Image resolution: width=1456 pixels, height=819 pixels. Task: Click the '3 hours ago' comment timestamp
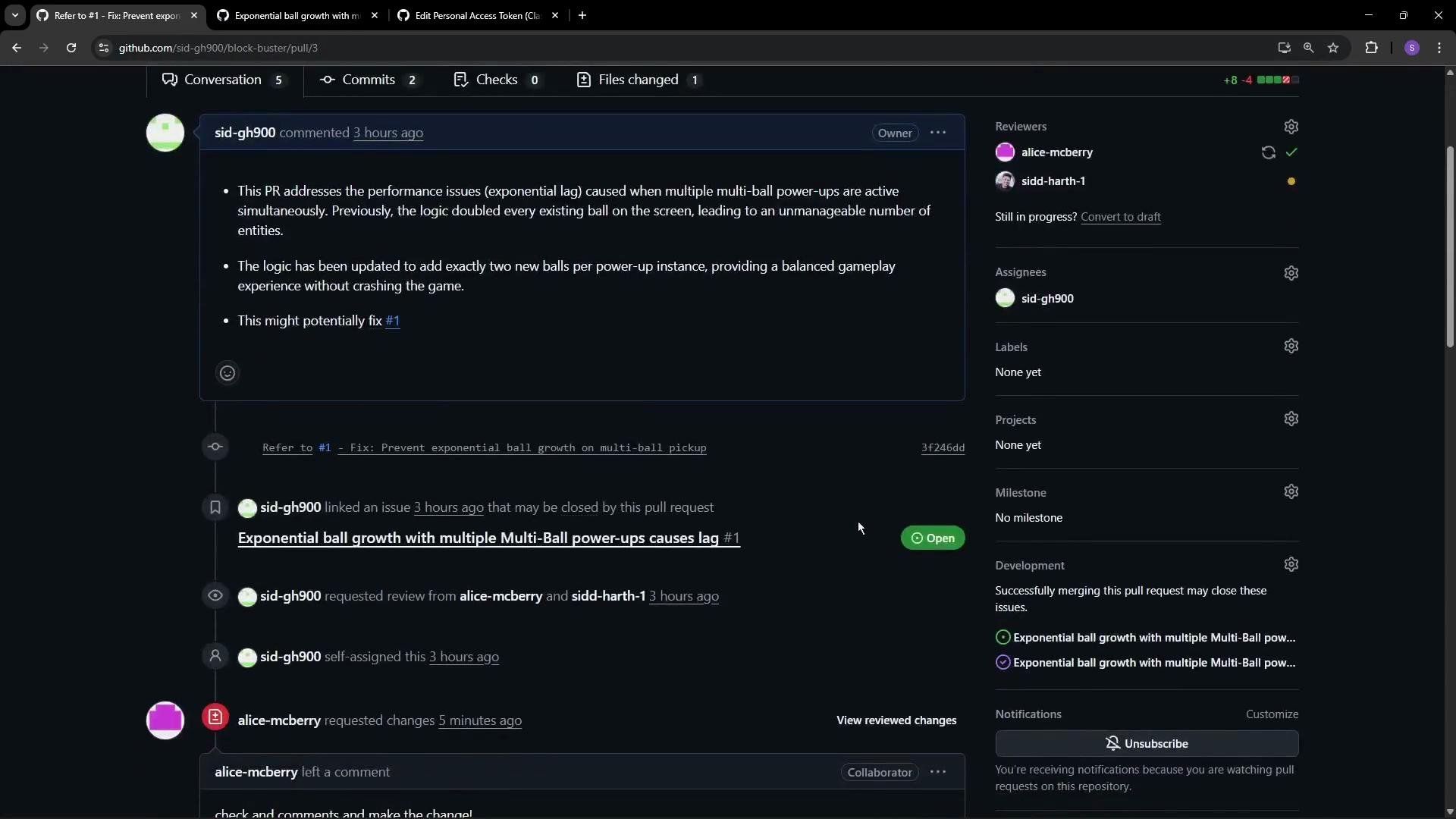point(388,133)
